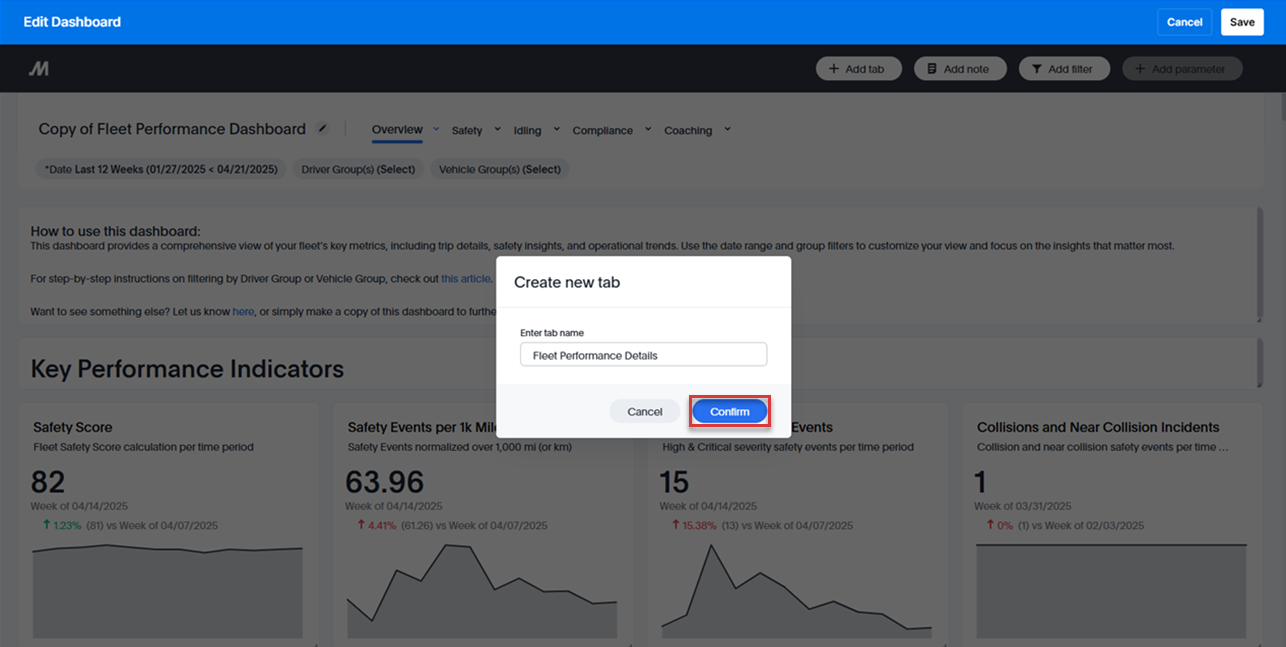The height and width of the screenshot is (647, 1286).
Task: Switch to the Compliance tab
Action: 602,130
